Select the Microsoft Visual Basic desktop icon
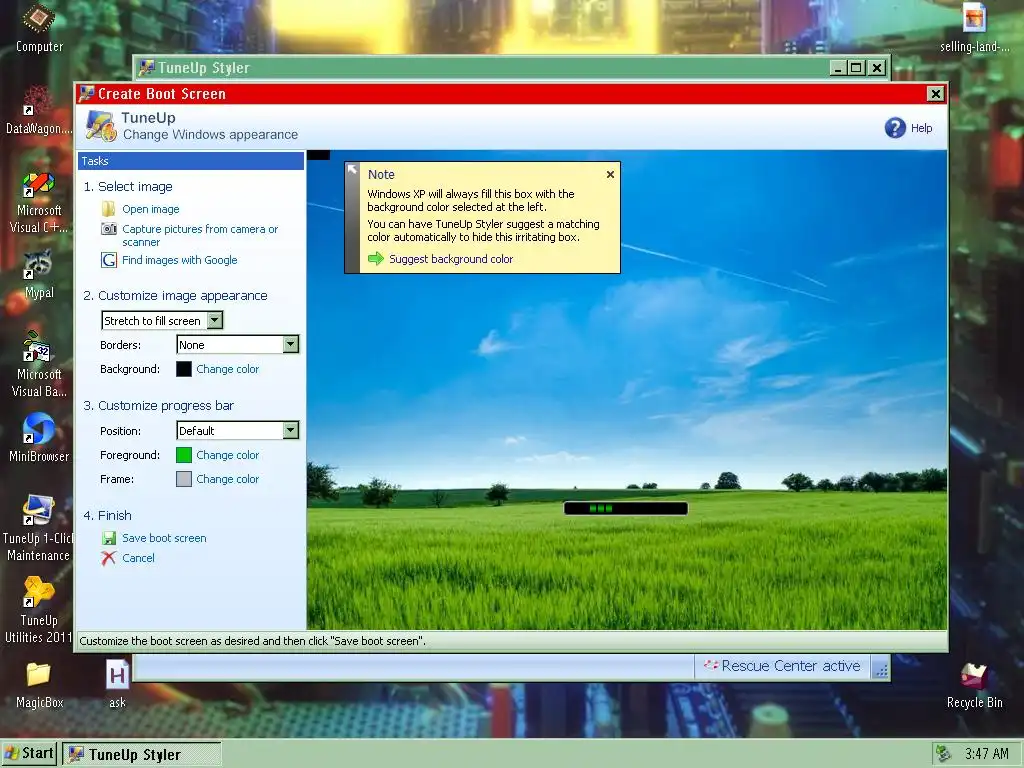1024x768 pixels. pyautogui.click(x=39, y=364)
